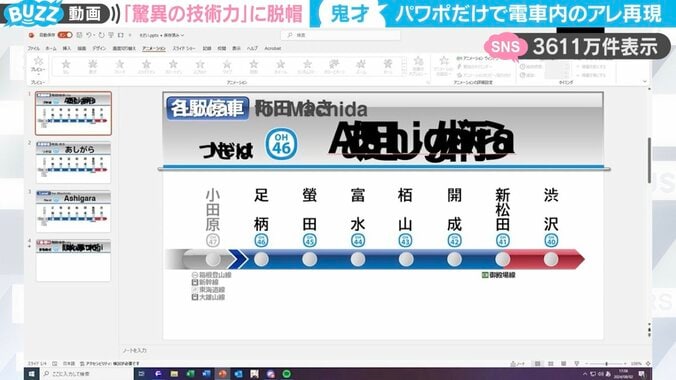
Task: Select the fourth animation effect star in gallery
Action: pos(146,66)
